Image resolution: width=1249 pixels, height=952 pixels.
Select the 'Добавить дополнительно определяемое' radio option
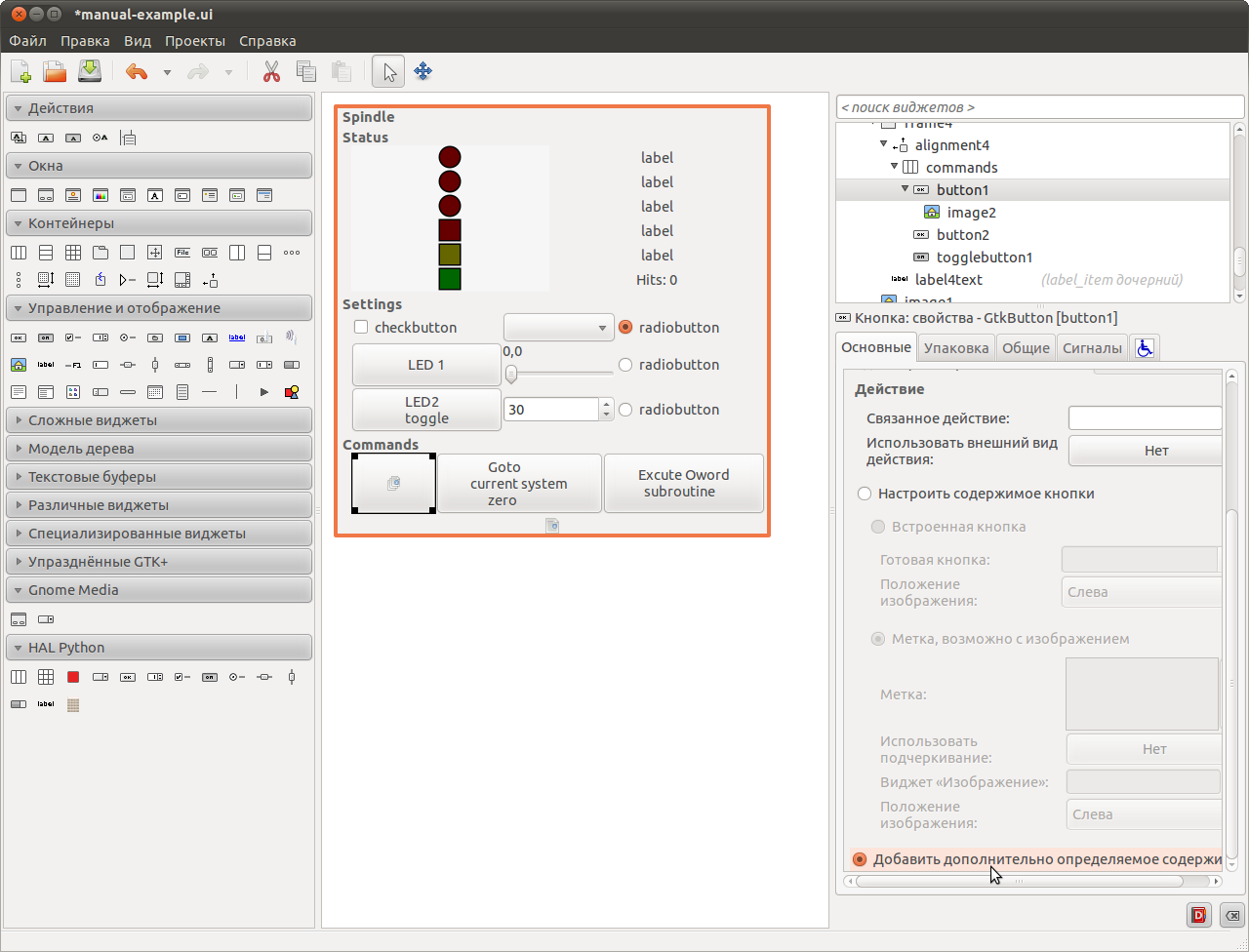pos(860,859)
